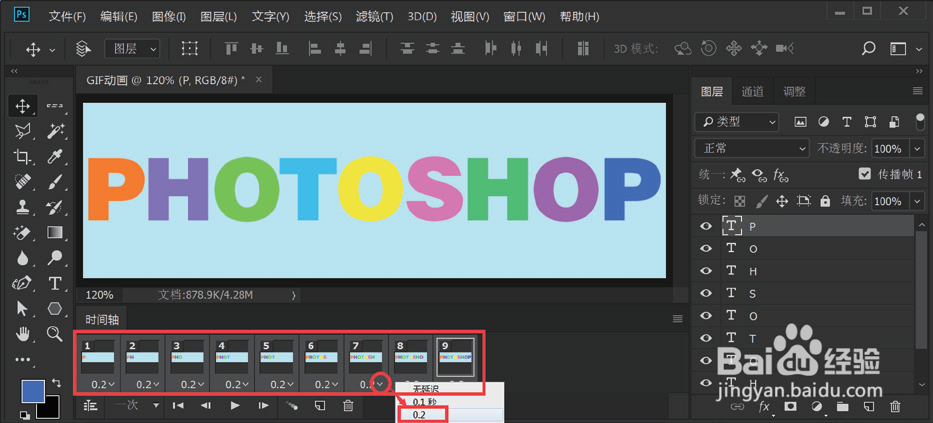The width and height of the screenshot is (933, 423).
Task: Click the search magnifier in options bar
Action: [869, 48]
